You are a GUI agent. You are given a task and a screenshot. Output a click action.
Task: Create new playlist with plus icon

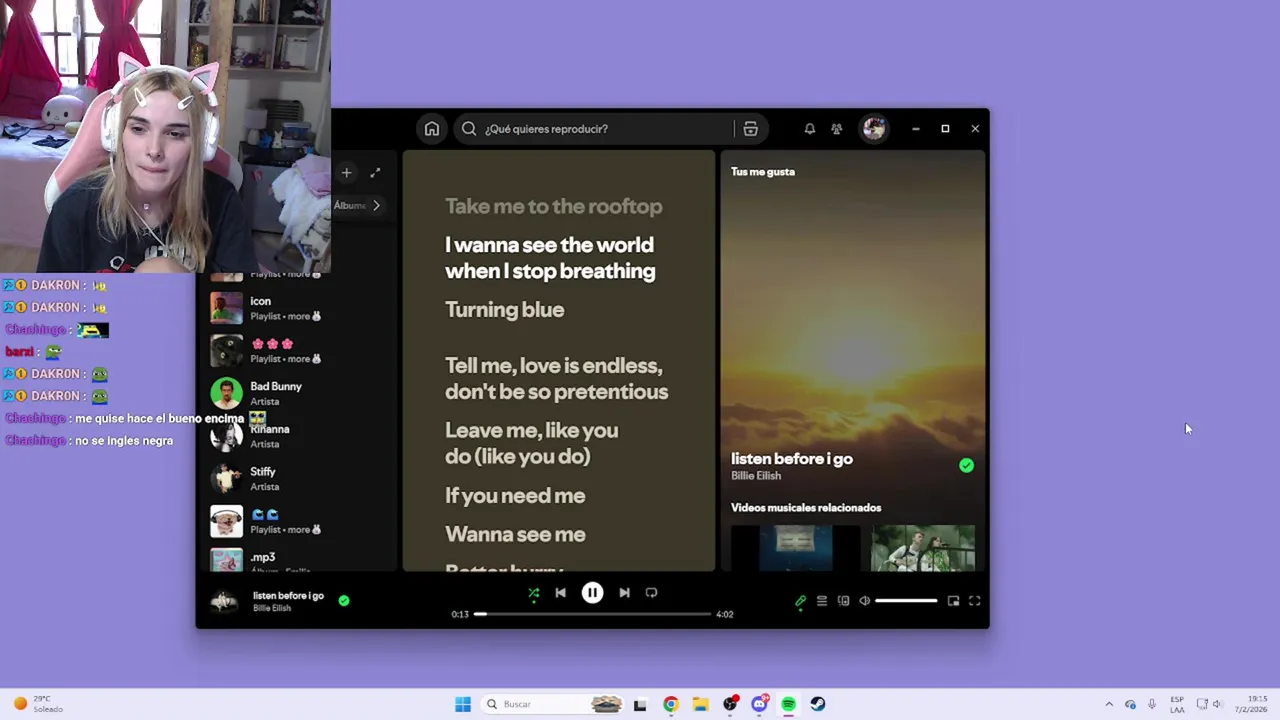coord(346,173)
